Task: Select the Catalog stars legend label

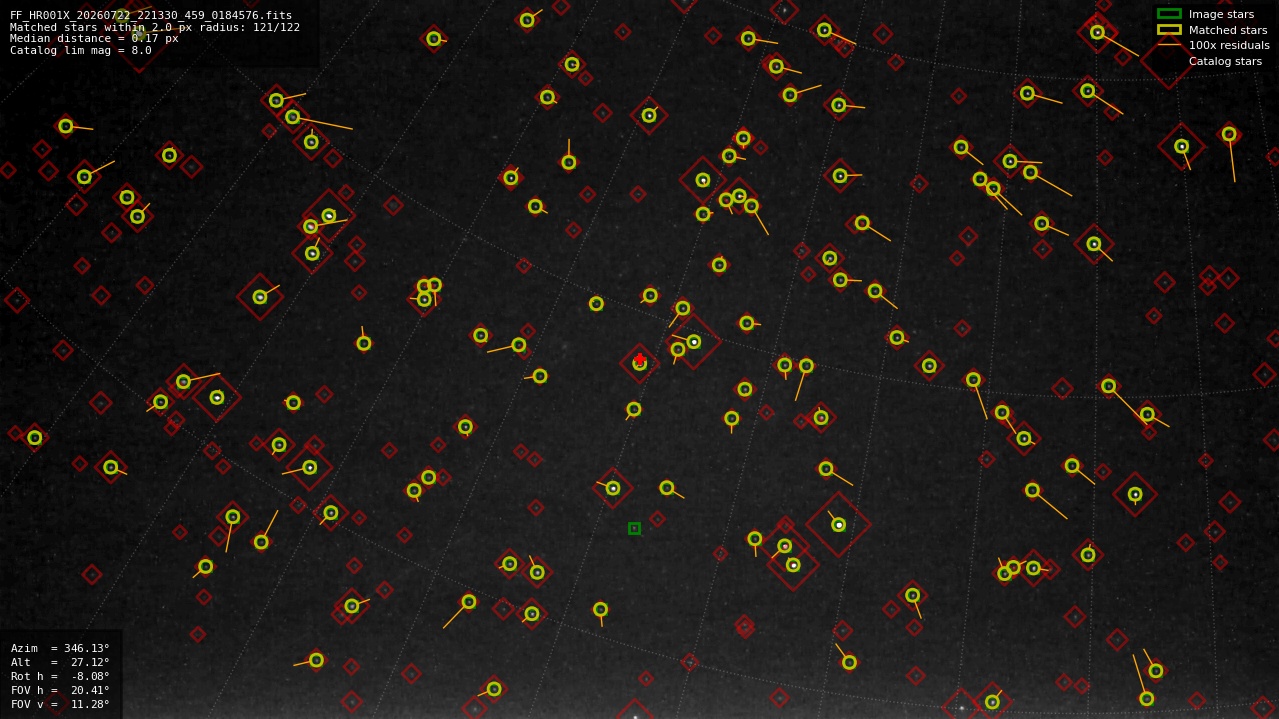Action: click(x=1225, y=61)
